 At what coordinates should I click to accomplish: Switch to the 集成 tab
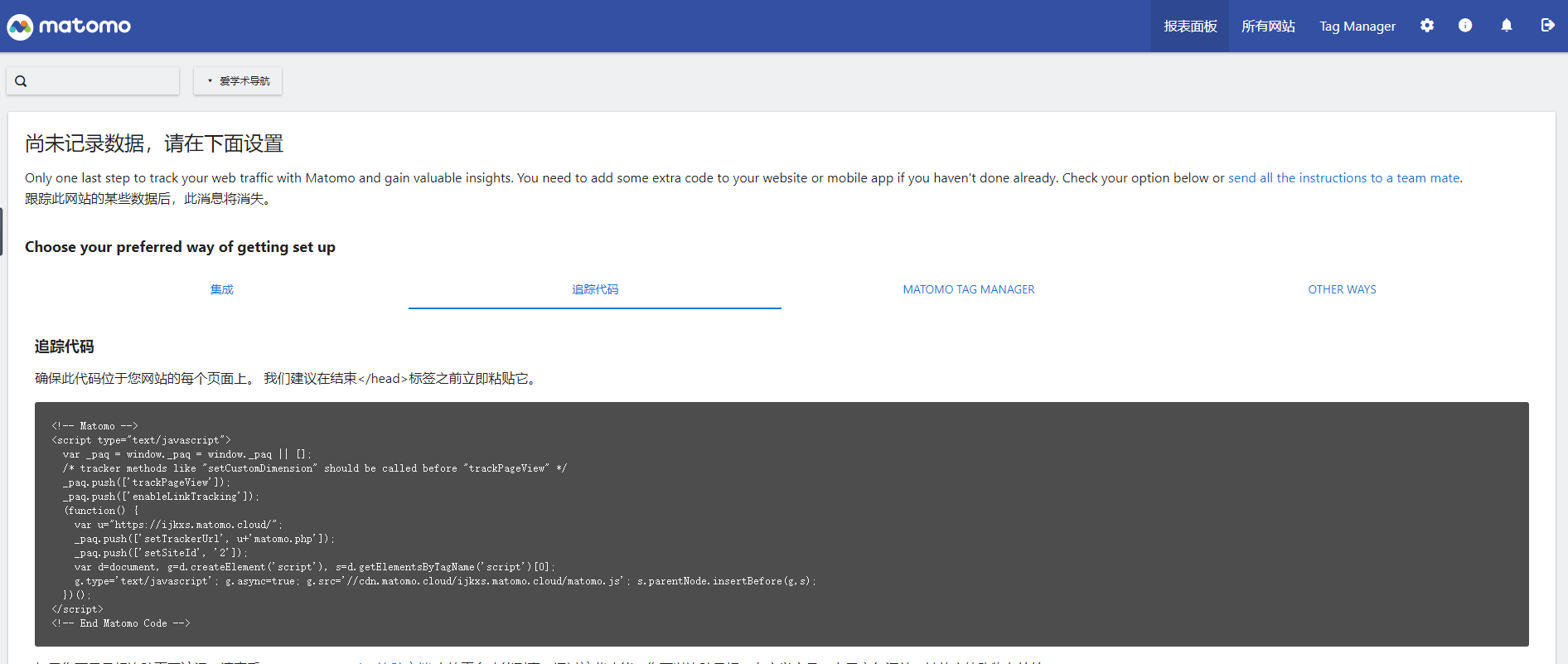pos(222,289)
